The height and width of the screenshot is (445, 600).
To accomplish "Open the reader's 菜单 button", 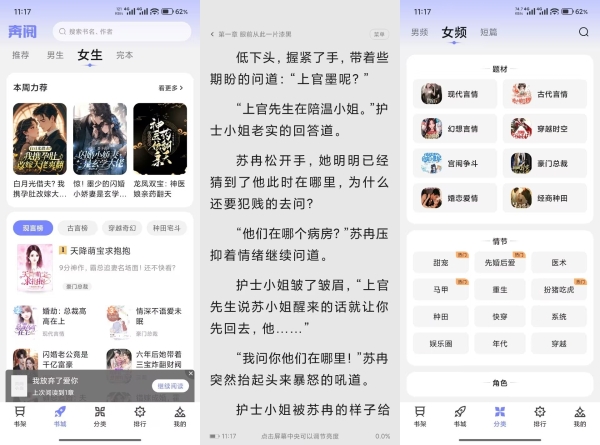I will coord(379,34).
